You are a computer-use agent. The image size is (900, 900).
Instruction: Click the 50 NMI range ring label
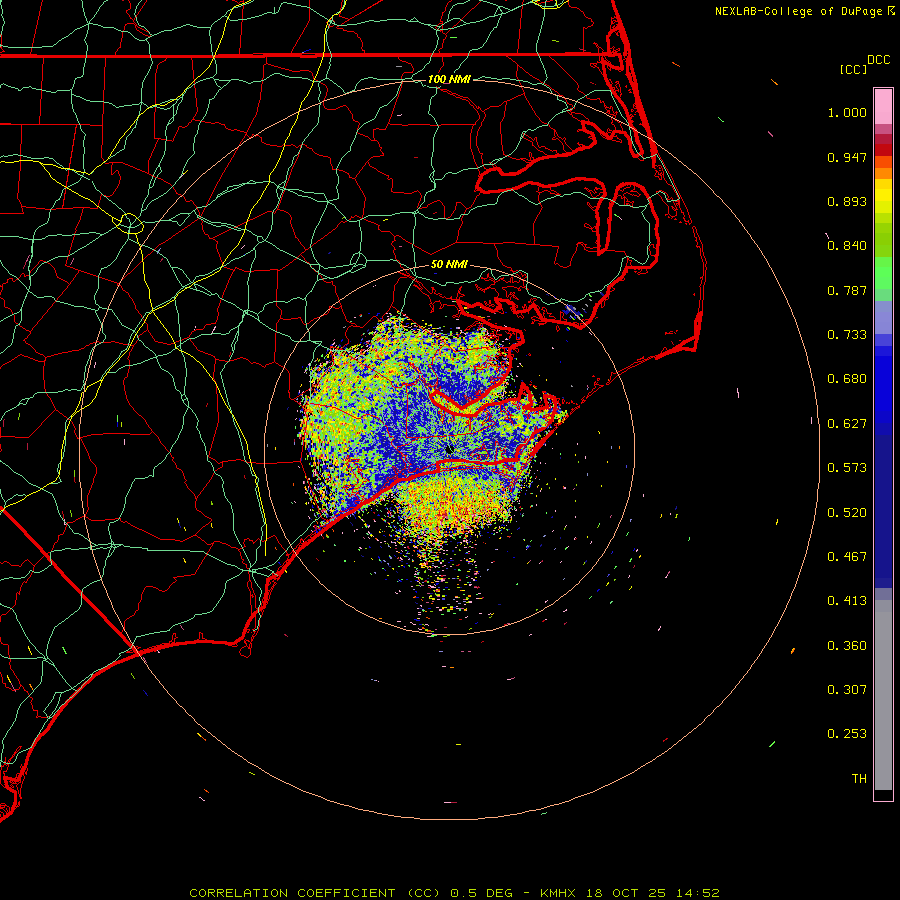point(449,264)
